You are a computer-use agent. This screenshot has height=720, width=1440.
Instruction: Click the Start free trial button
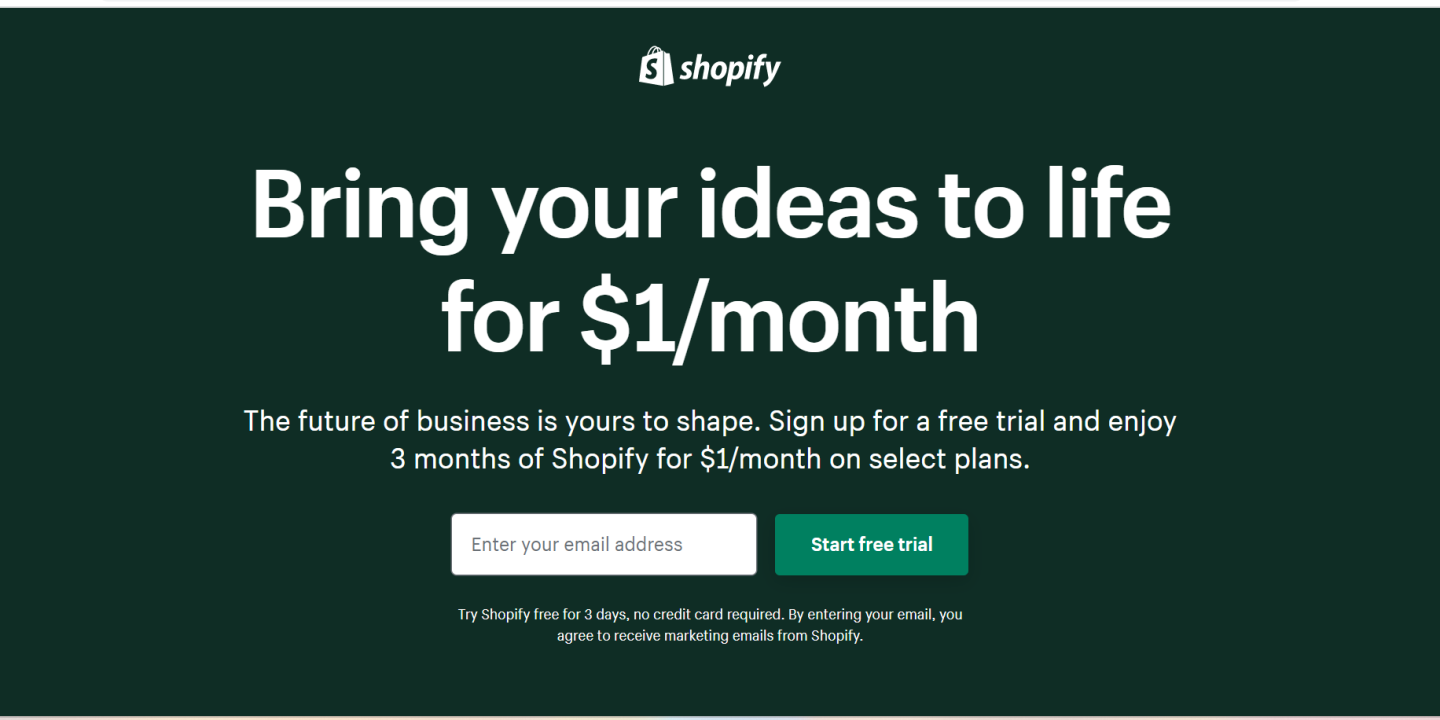click(x=871, y=544)
